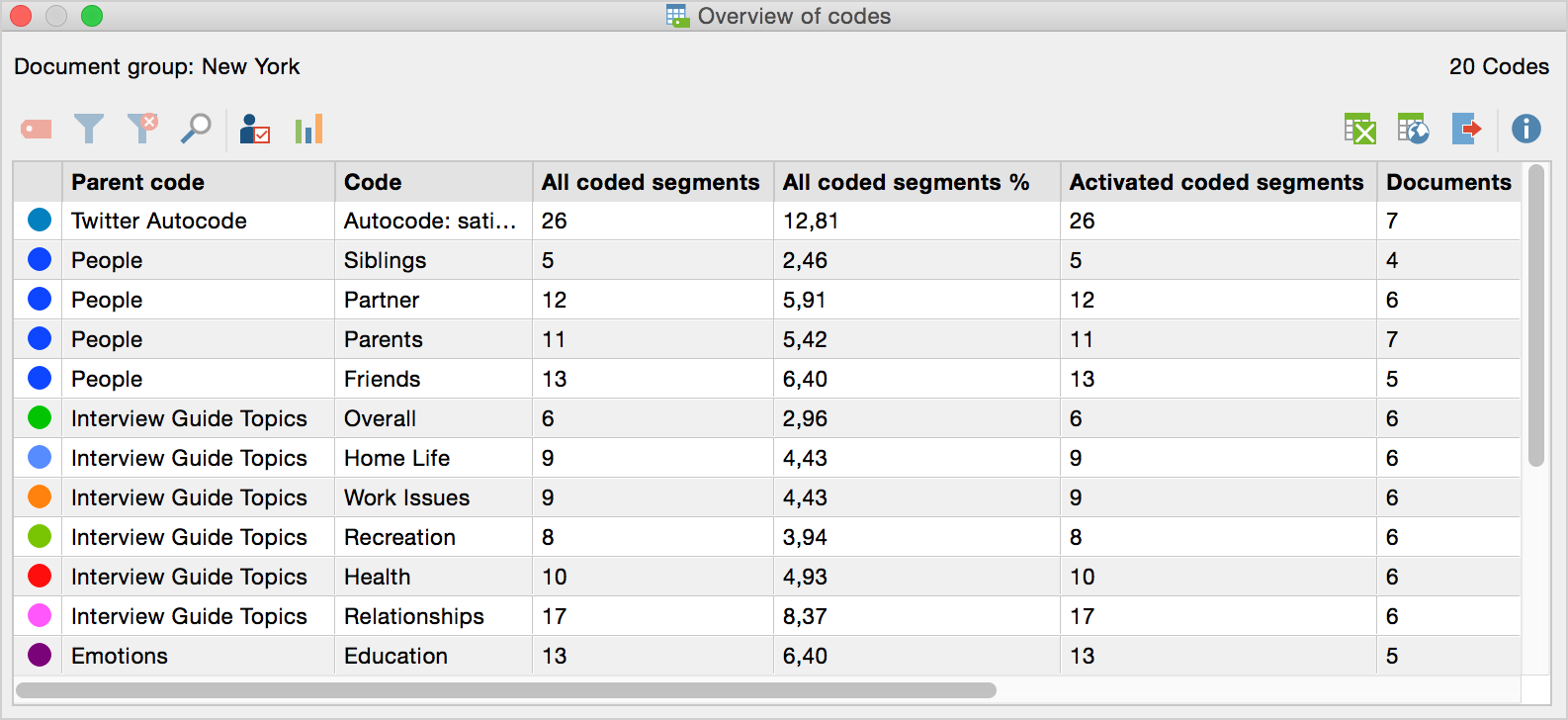Click the vertical scrollbar thumb
Viewport: 1568px width, 720px height.
(x=1535, y=316)
